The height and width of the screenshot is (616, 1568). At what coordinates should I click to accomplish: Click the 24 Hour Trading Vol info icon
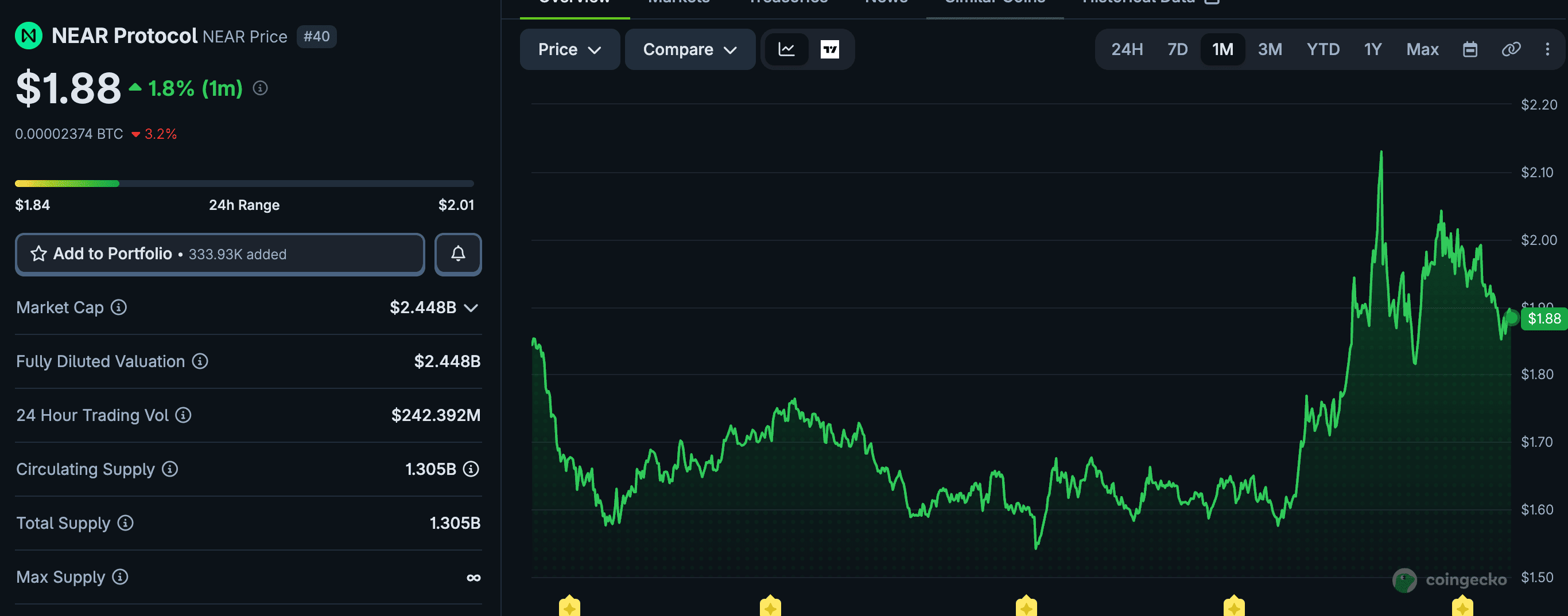tap(183, 415)
